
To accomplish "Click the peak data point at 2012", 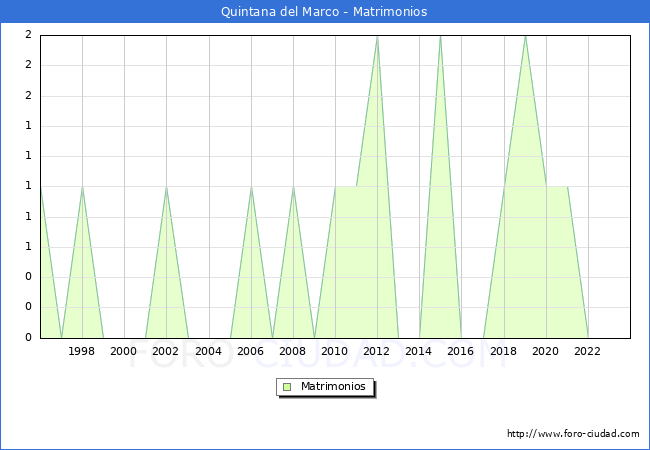I will (x=377, y=36).
